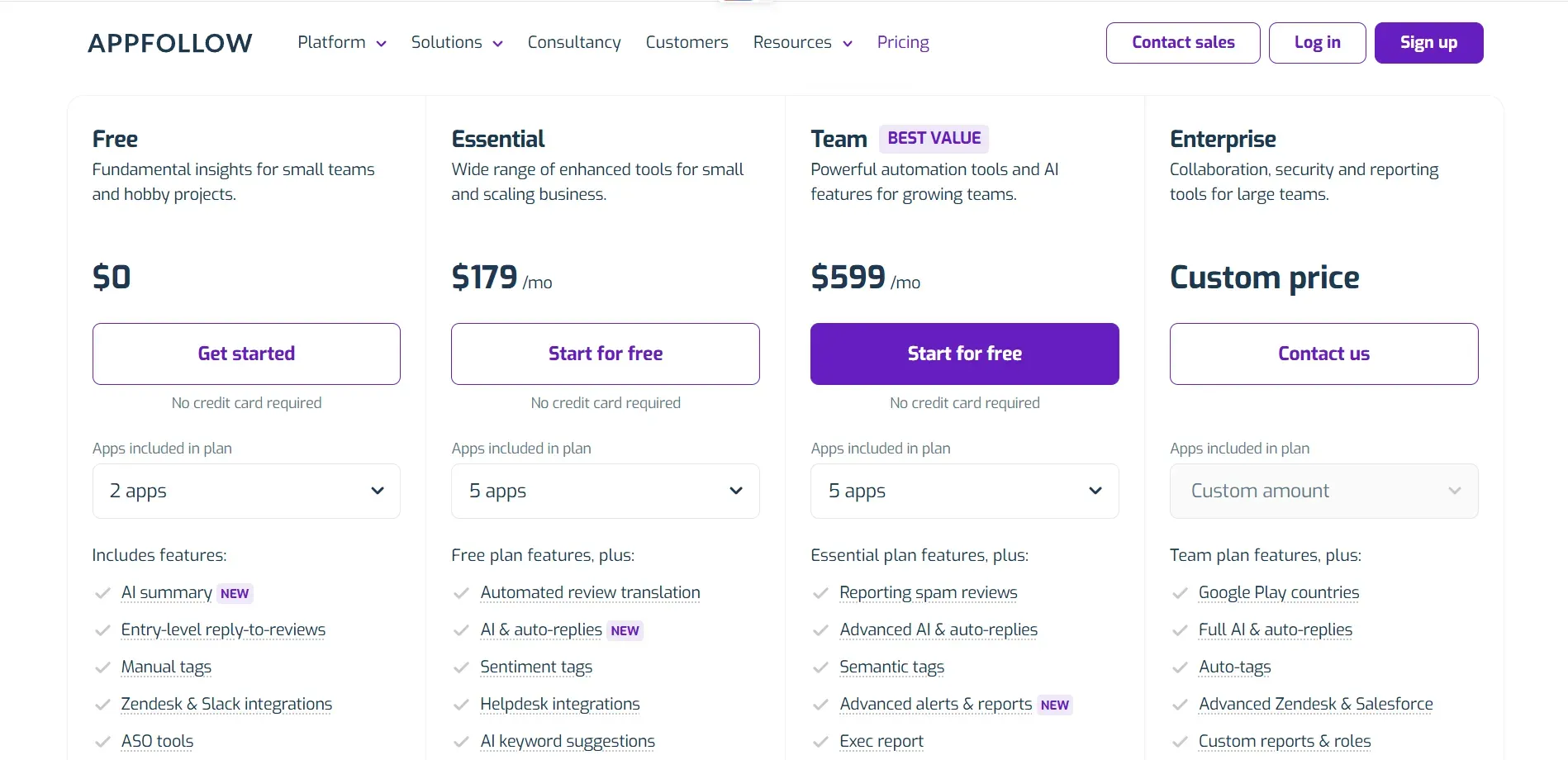
Task: Open the Reporting spam reviews link
Action: [x=927, y=593]
